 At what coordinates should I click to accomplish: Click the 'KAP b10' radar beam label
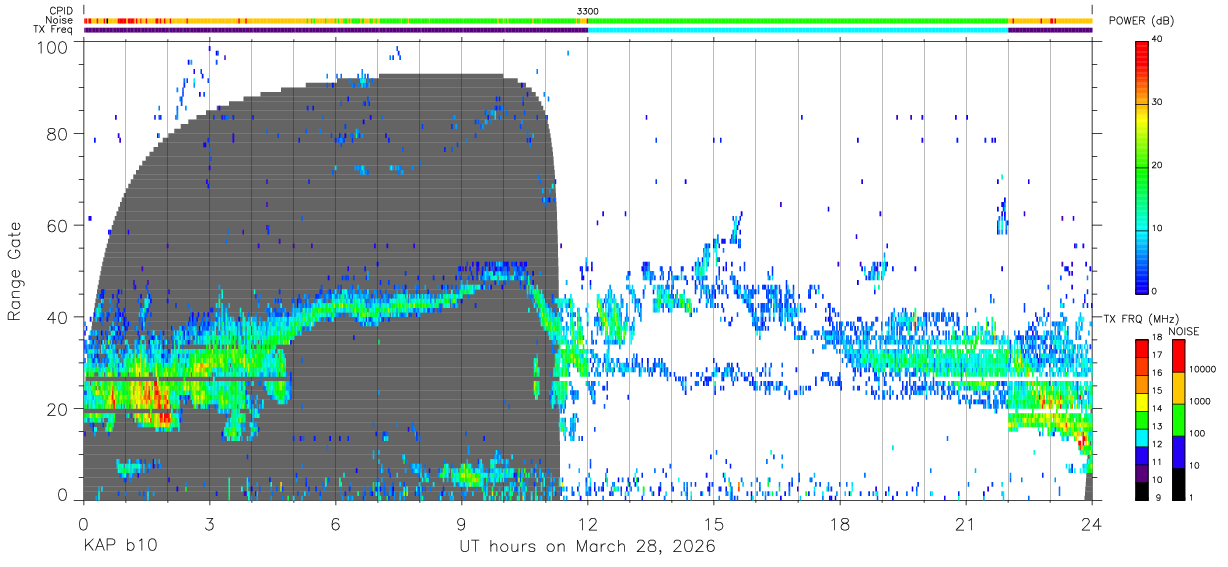119,547
